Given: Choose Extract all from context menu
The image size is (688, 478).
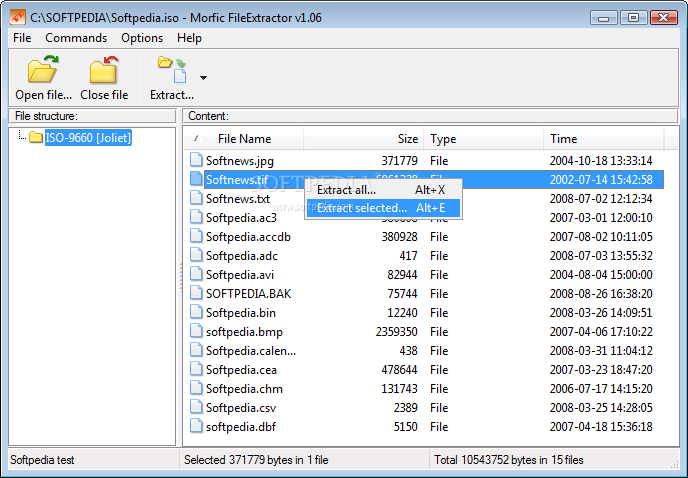Looking at the screenshot, I should pyautogui.click(x=383, y=190).
